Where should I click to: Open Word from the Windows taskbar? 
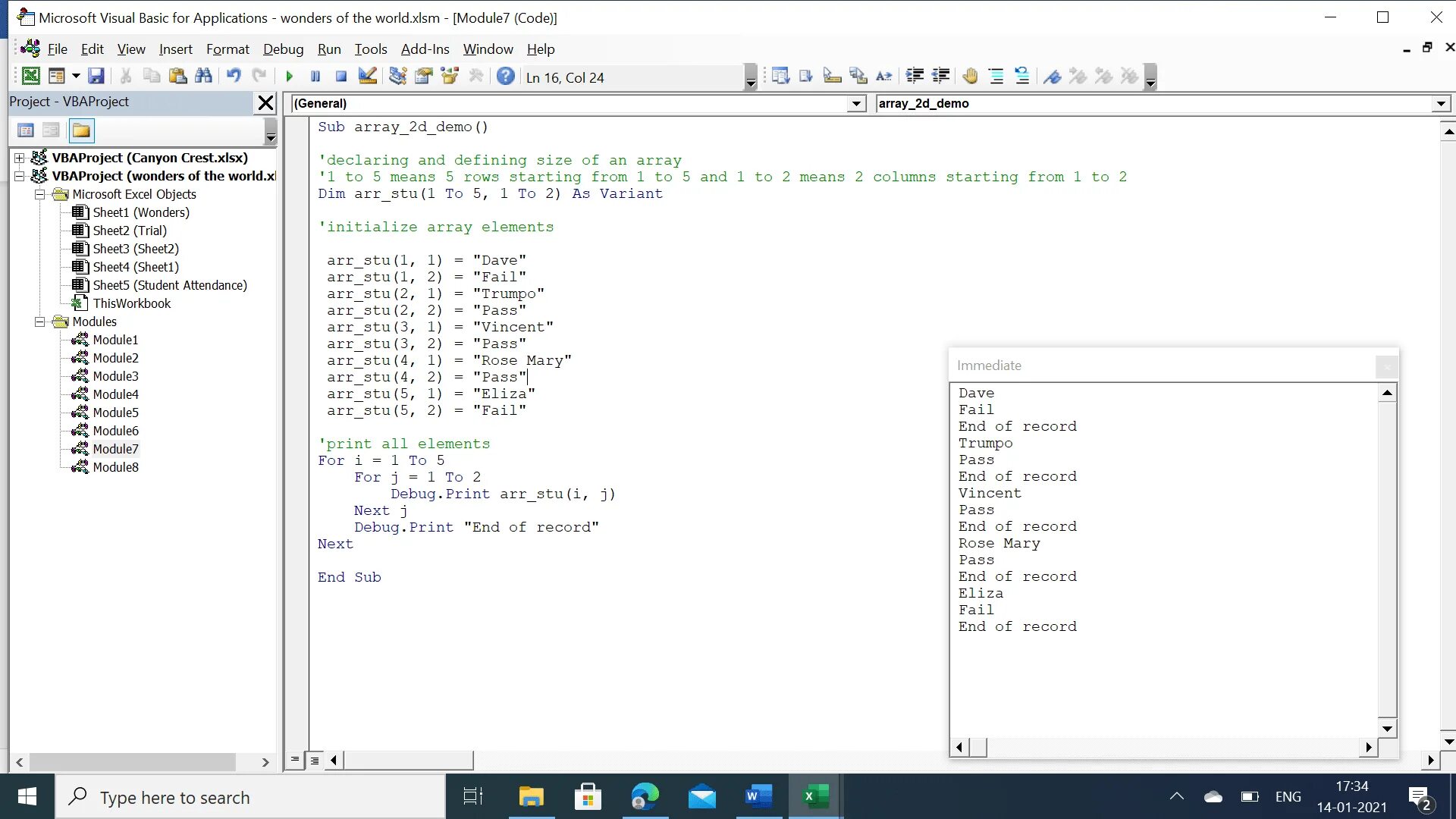pyautogui.click(x=758, y=796)
